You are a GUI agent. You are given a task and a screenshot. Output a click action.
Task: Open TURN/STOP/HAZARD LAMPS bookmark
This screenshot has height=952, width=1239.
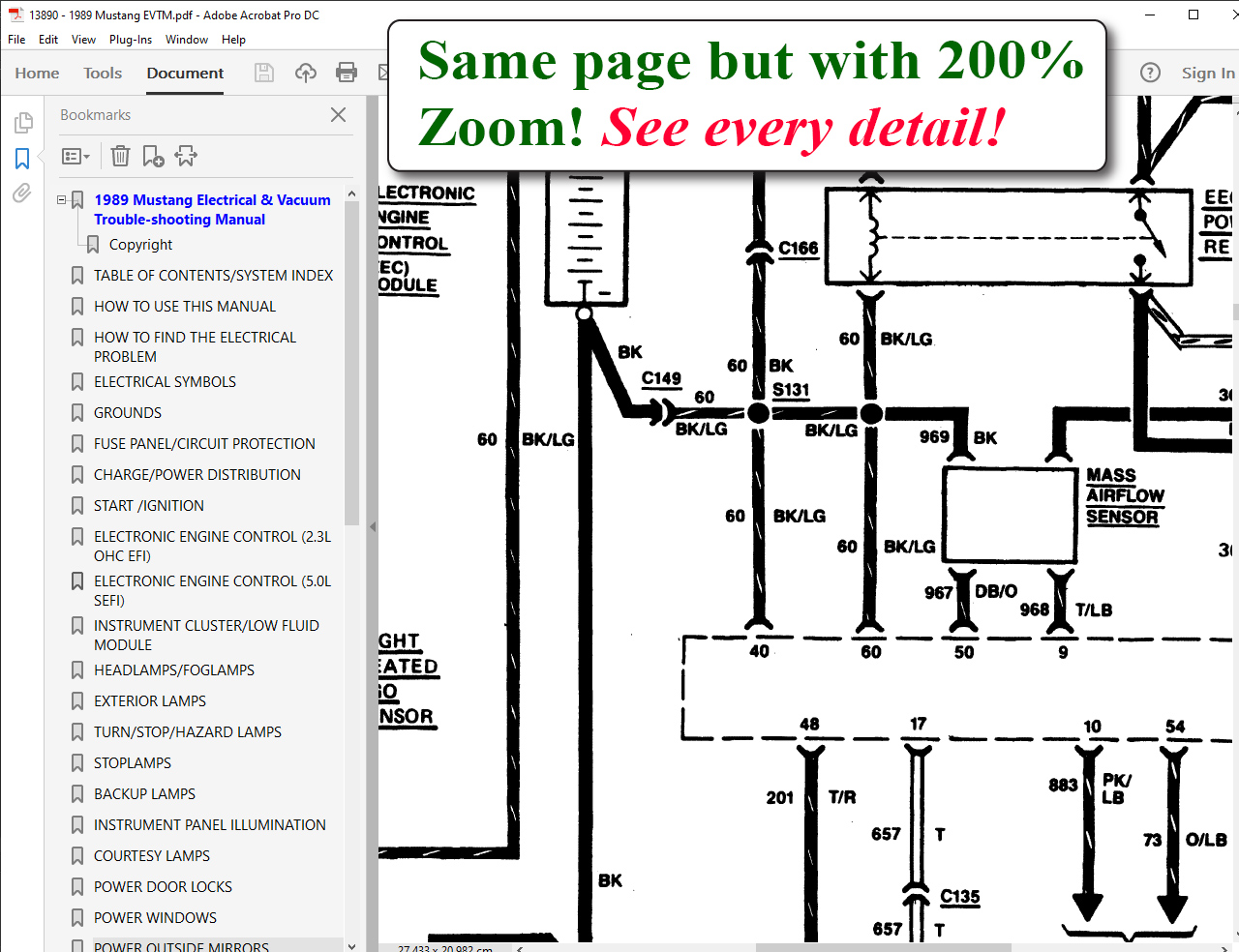coord(188,732)
